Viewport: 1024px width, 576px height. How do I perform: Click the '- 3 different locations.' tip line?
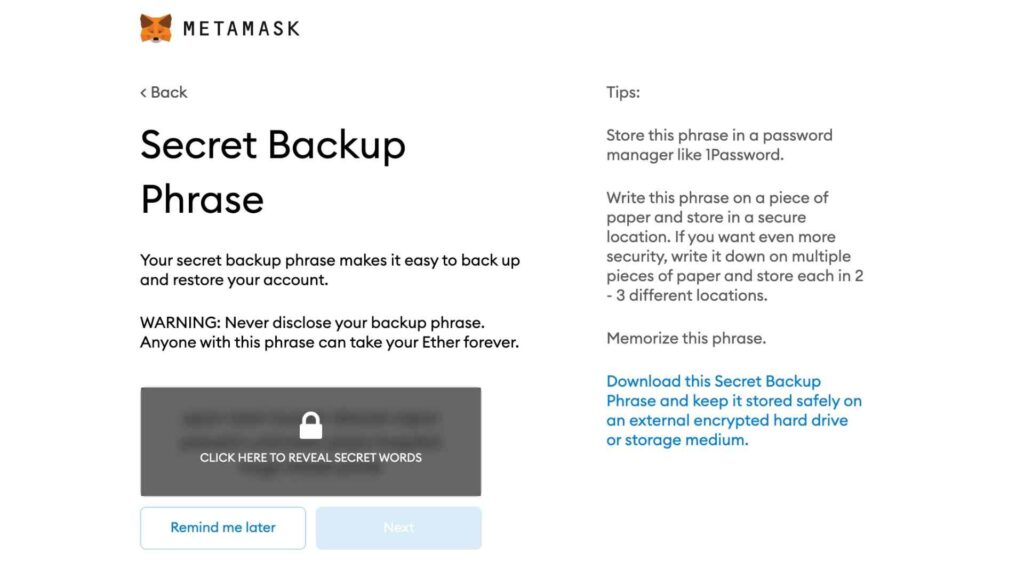(x=687, y=295)
